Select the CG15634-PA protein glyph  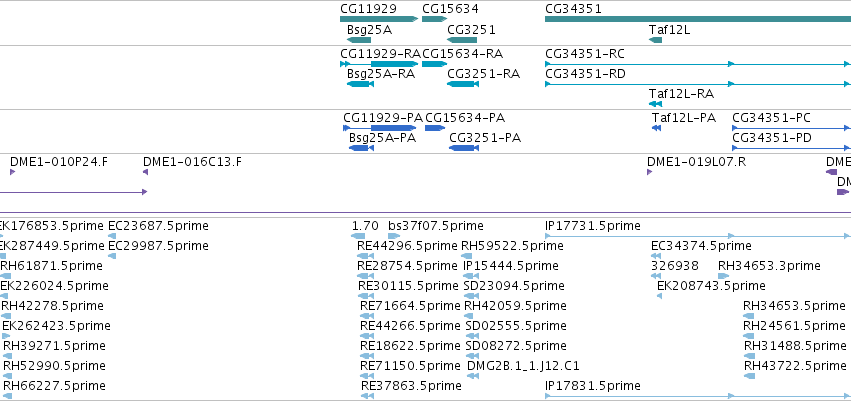click(435, 128)
